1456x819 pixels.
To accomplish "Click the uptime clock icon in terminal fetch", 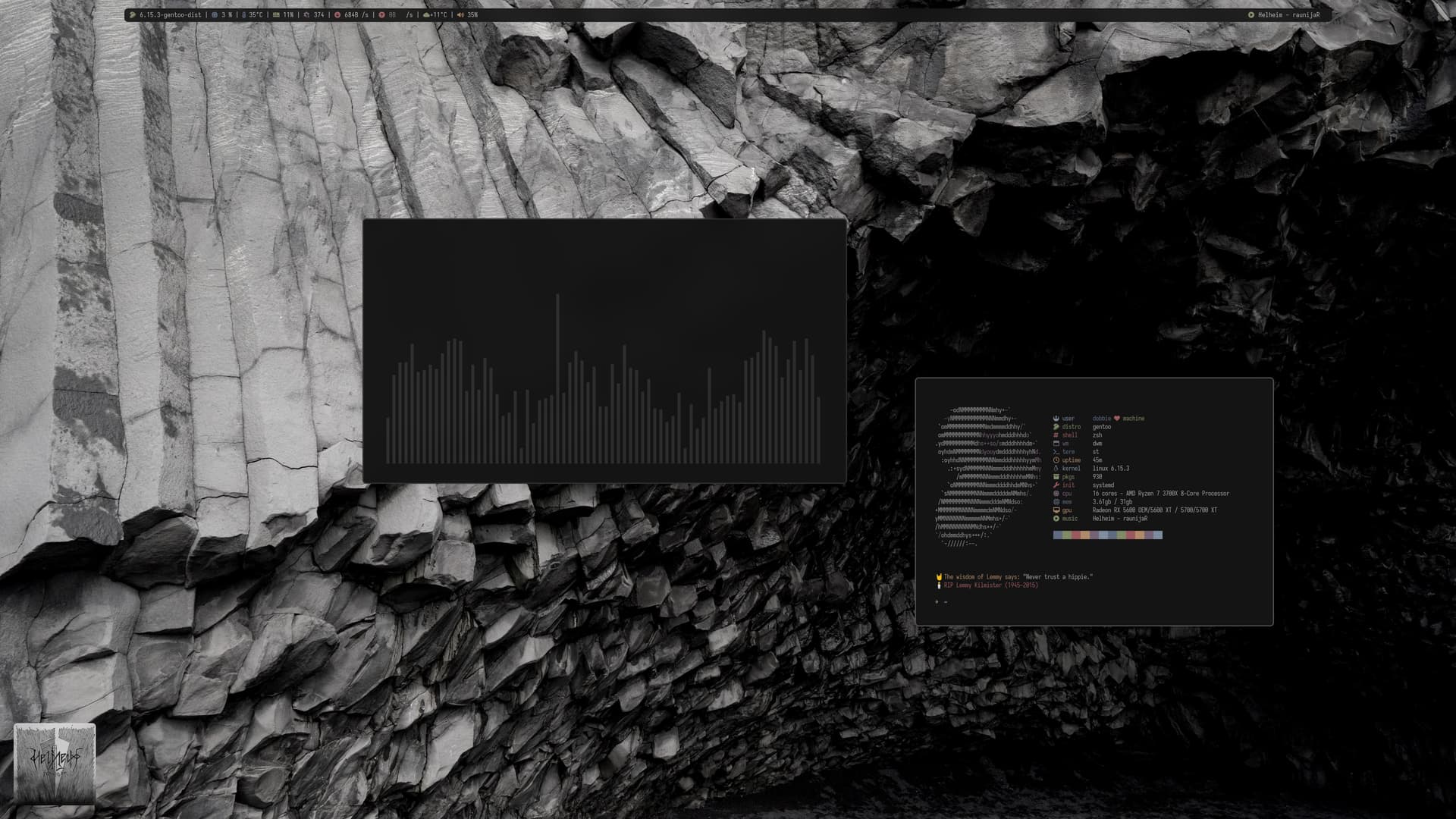I will tap(1056, 460).
